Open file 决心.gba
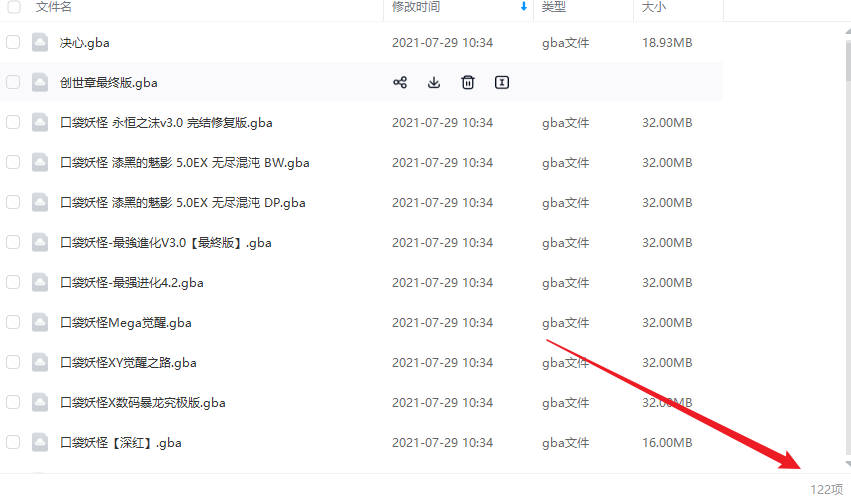This screenshot has height=502, width=851. pyautogui.click(x=85, y=43)
